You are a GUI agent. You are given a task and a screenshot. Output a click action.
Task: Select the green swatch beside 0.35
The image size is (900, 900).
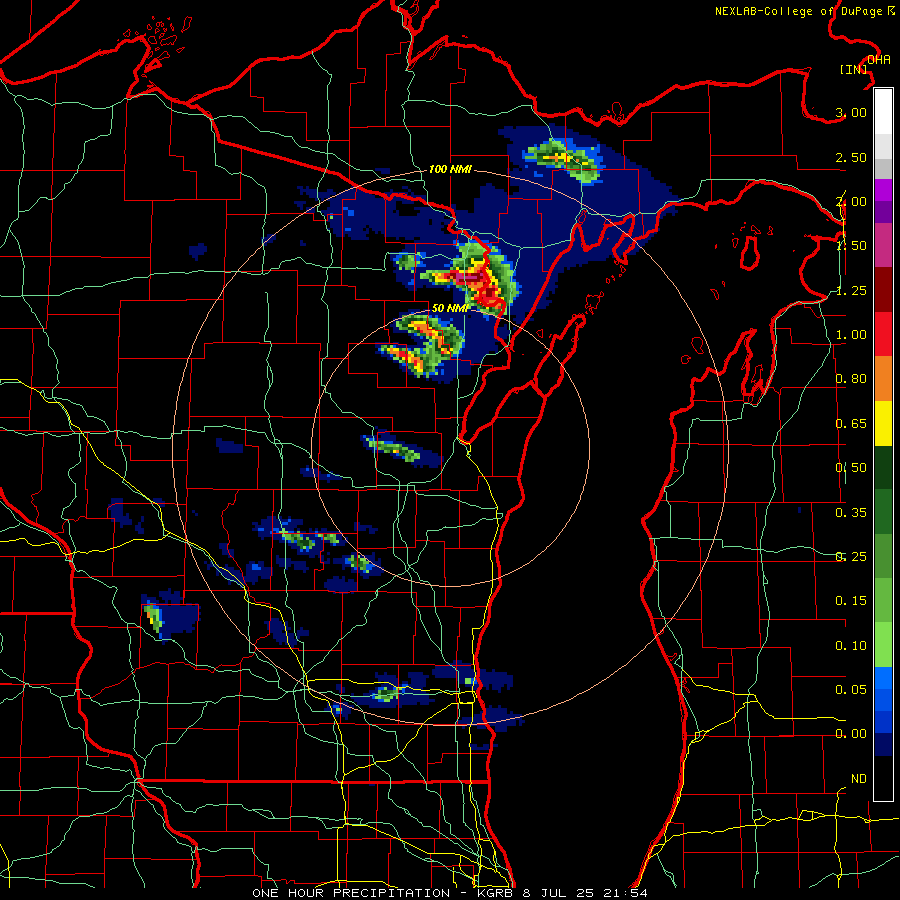tap(883, 512)
